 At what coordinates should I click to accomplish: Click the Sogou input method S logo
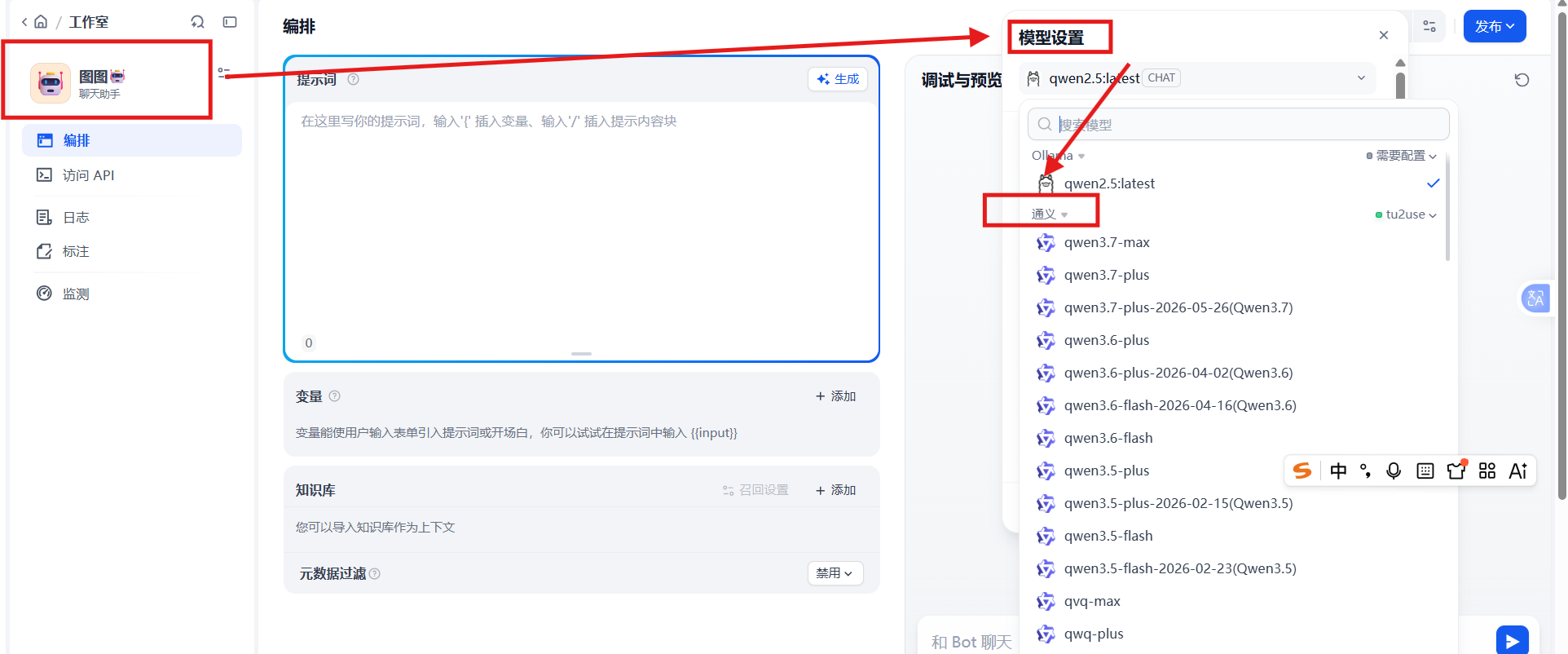pyautogui.click(x=1302, y=471)
